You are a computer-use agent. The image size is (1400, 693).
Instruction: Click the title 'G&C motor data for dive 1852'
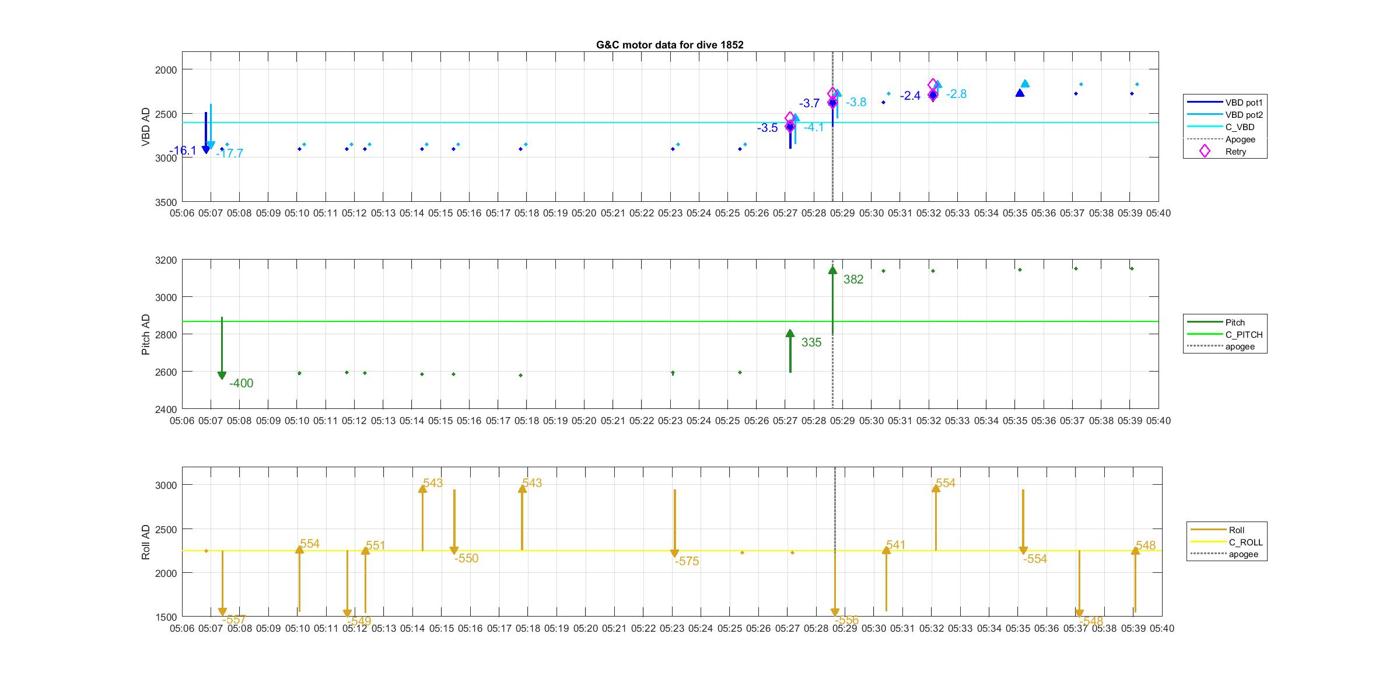coord(669,45)
